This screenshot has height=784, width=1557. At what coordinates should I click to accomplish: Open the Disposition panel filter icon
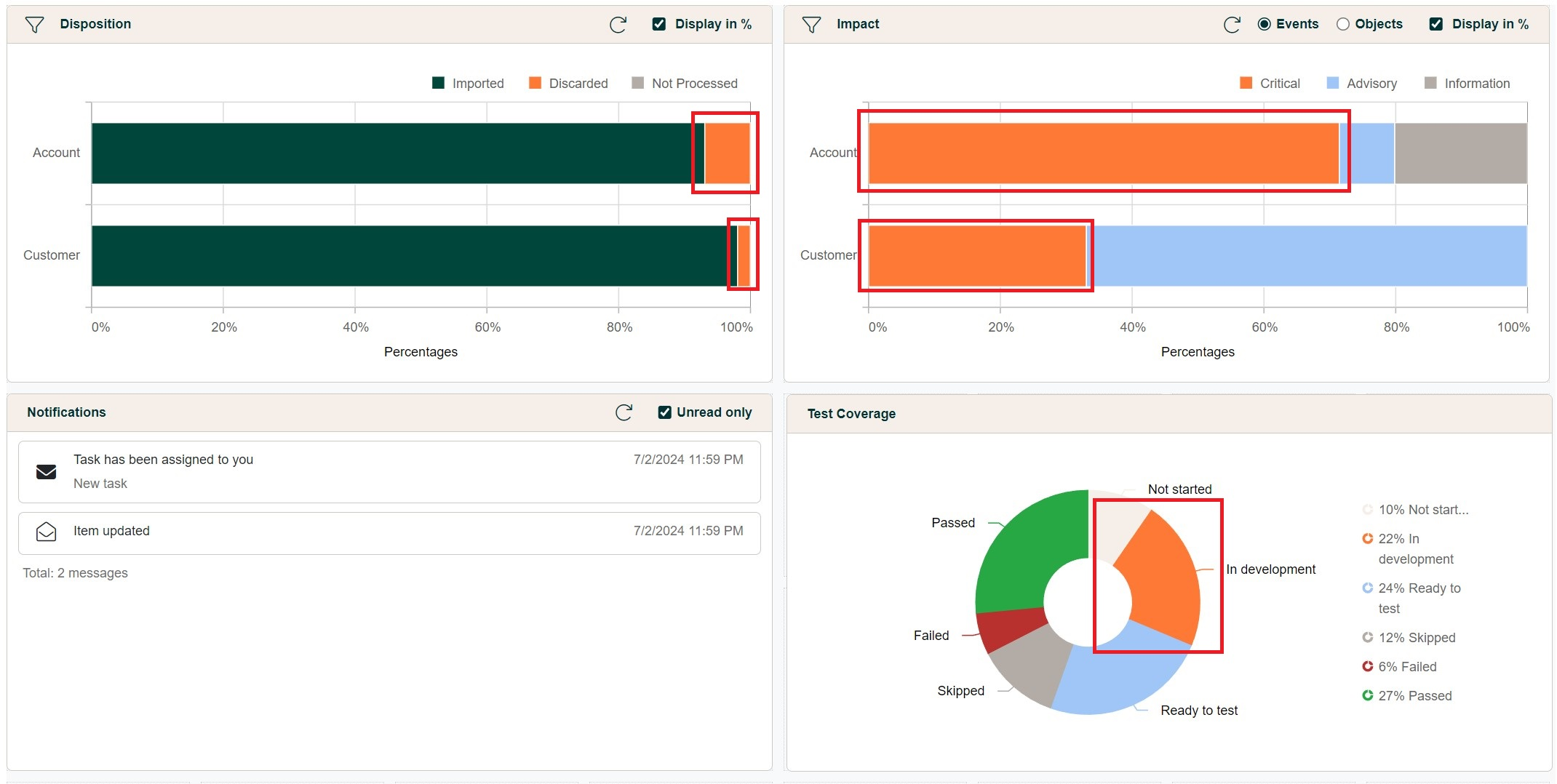[x=34, y=25]
